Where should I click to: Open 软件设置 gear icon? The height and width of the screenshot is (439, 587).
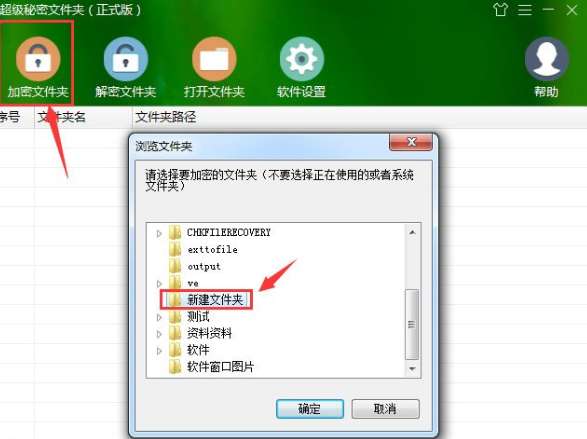302,59
